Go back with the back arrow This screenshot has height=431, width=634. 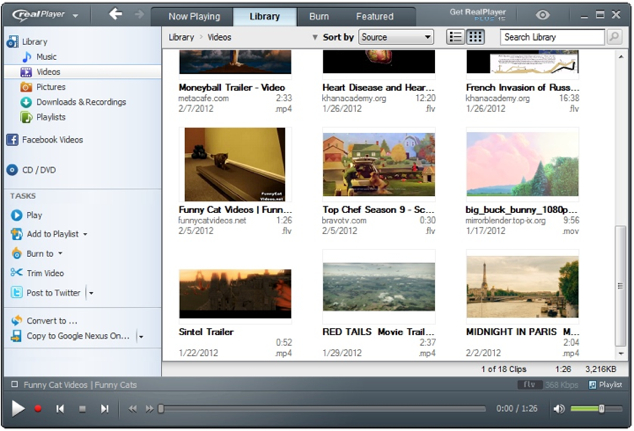click(x=115, y=15)
